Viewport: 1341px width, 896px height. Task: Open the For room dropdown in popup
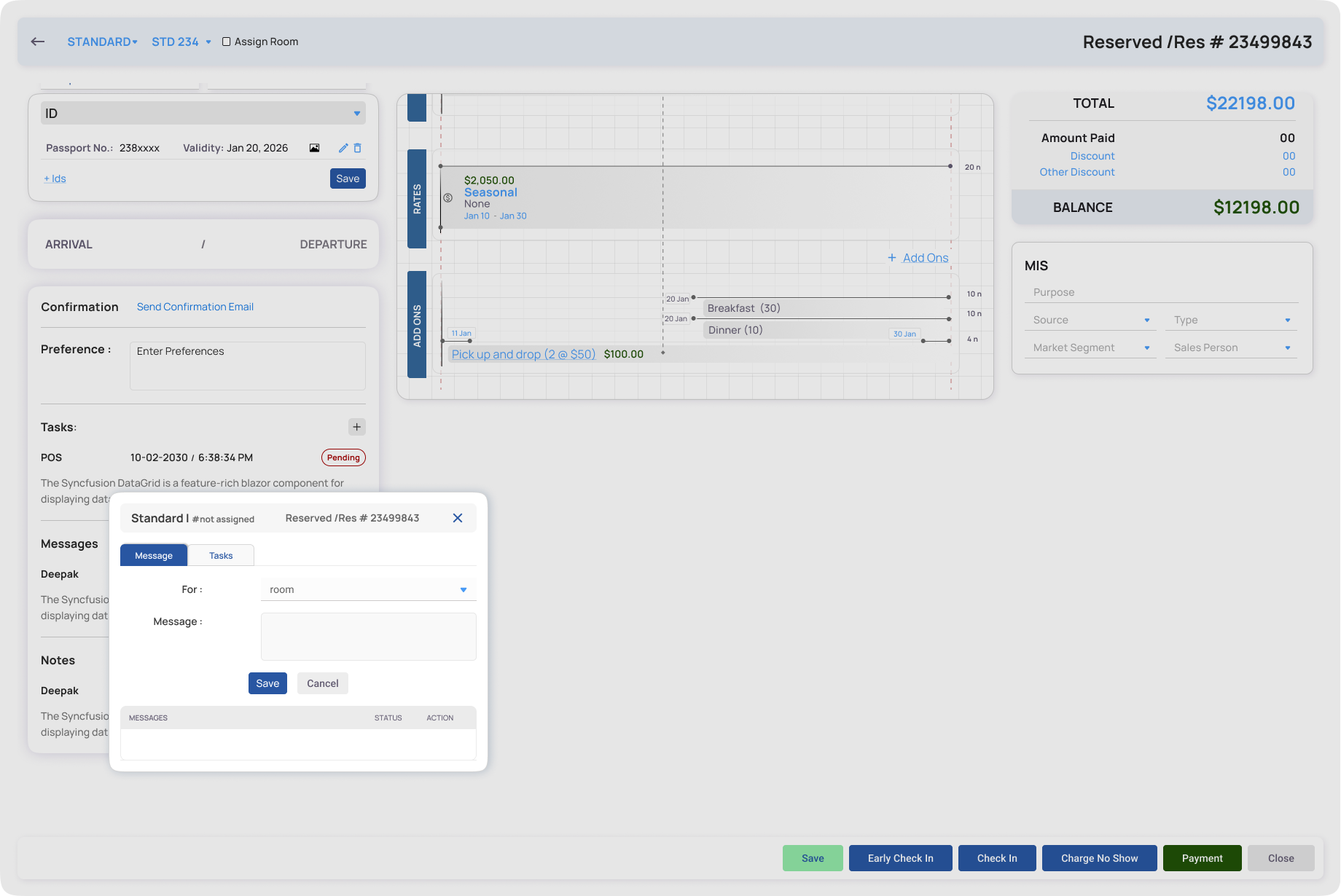[x=369, y=589]
